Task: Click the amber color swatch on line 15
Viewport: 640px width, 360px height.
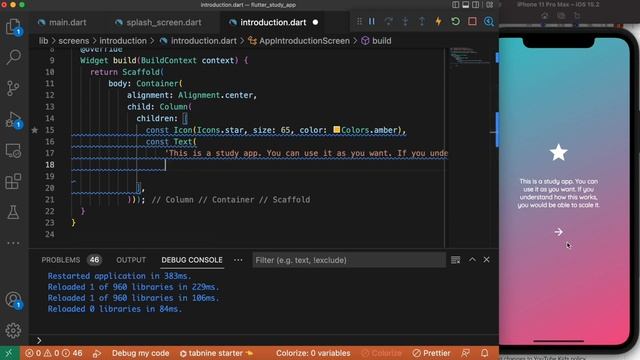Action: point(336,130)
